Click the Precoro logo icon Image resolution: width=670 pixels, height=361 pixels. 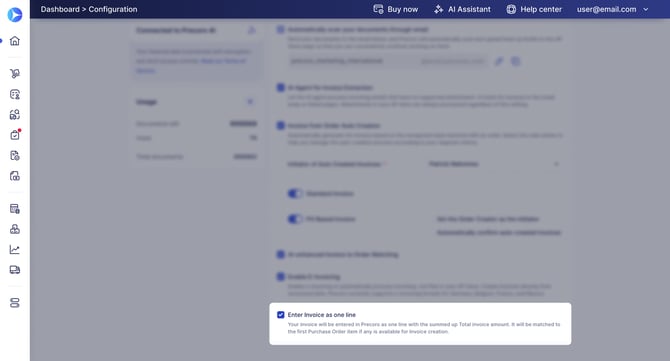pyautogui.click(x=15, y=15)
